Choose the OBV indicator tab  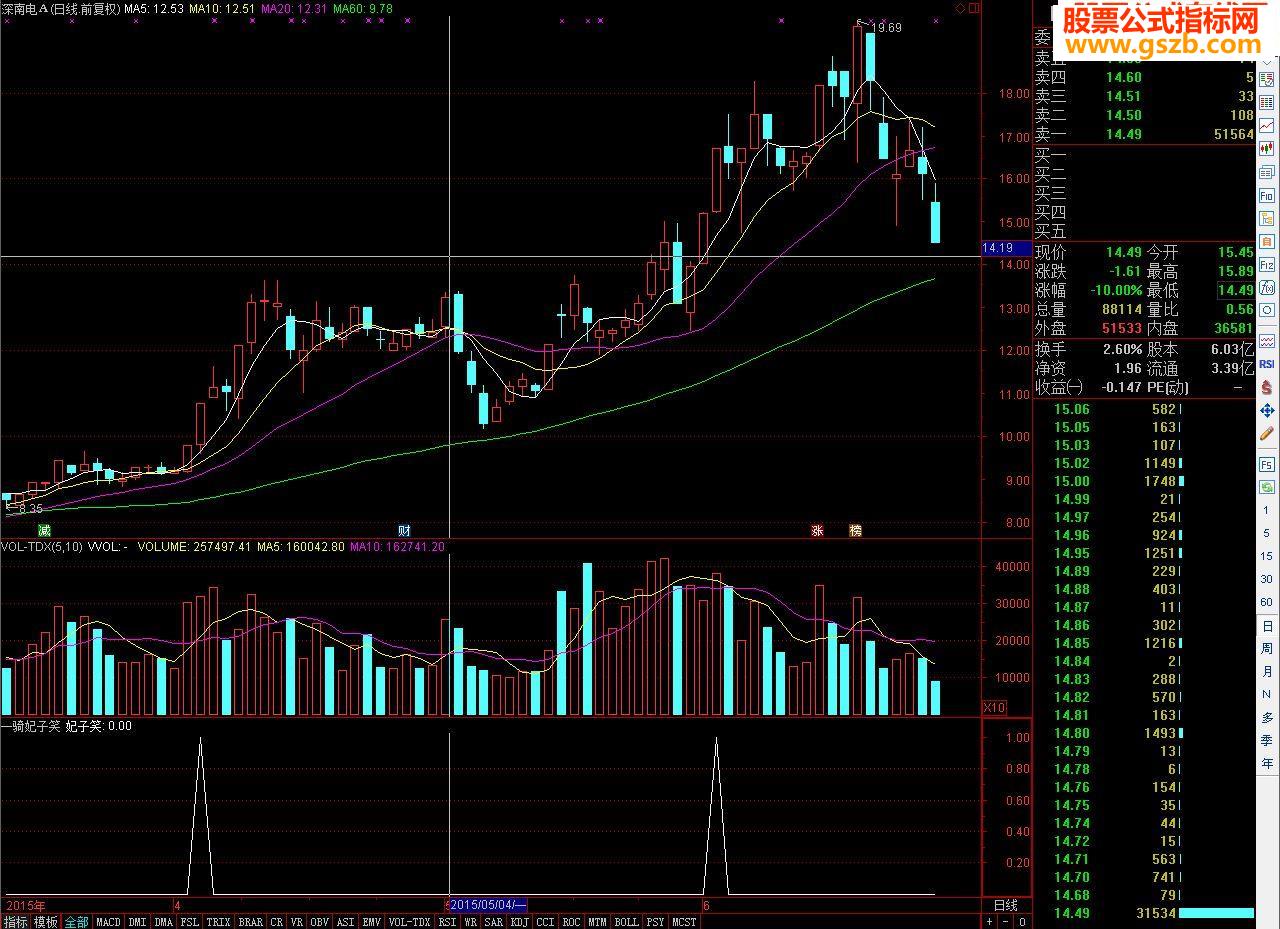click(319, 921)
